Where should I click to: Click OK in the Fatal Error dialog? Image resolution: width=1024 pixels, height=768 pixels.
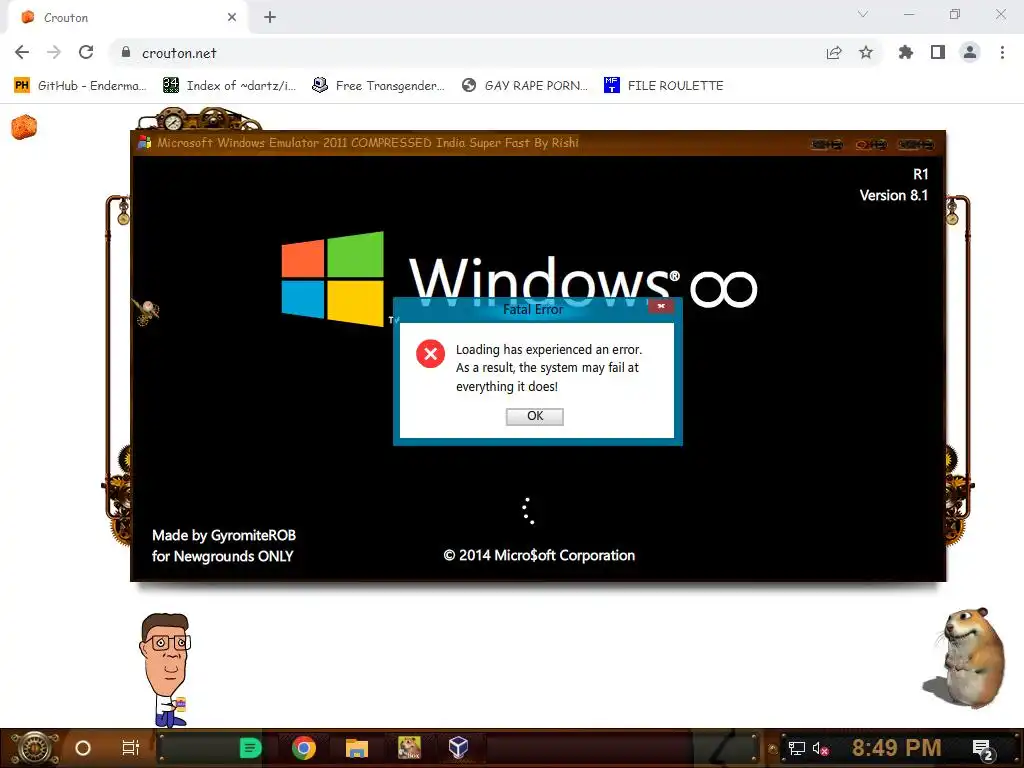(534, 416)
